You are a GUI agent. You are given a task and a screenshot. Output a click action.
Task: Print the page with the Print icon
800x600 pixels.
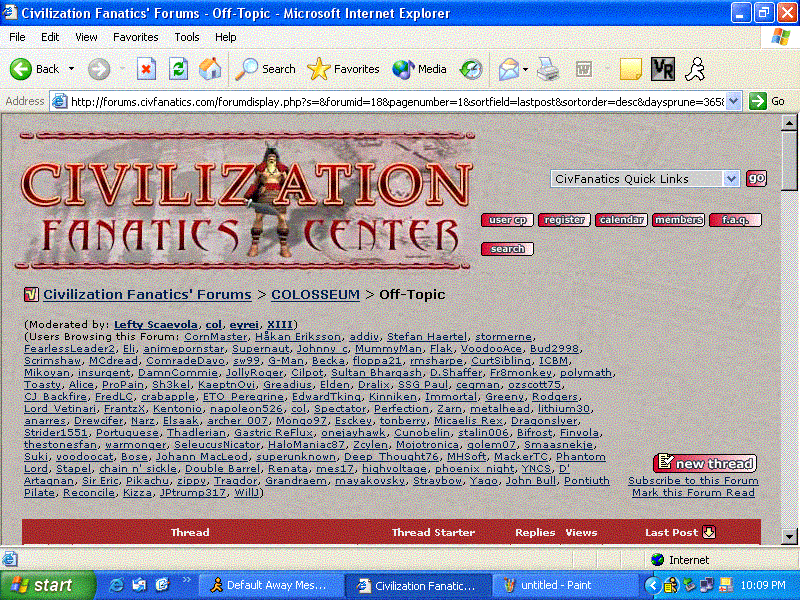click(548, 69)
